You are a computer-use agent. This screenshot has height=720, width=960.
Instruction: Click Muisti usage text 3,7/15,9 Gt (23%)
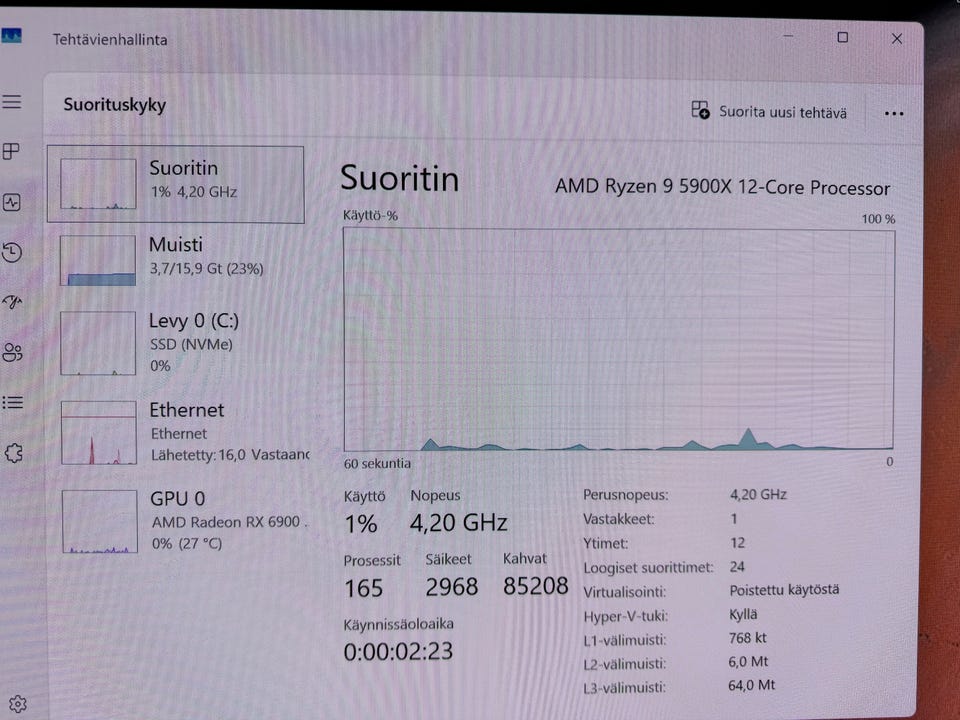(x=206, y=268)
